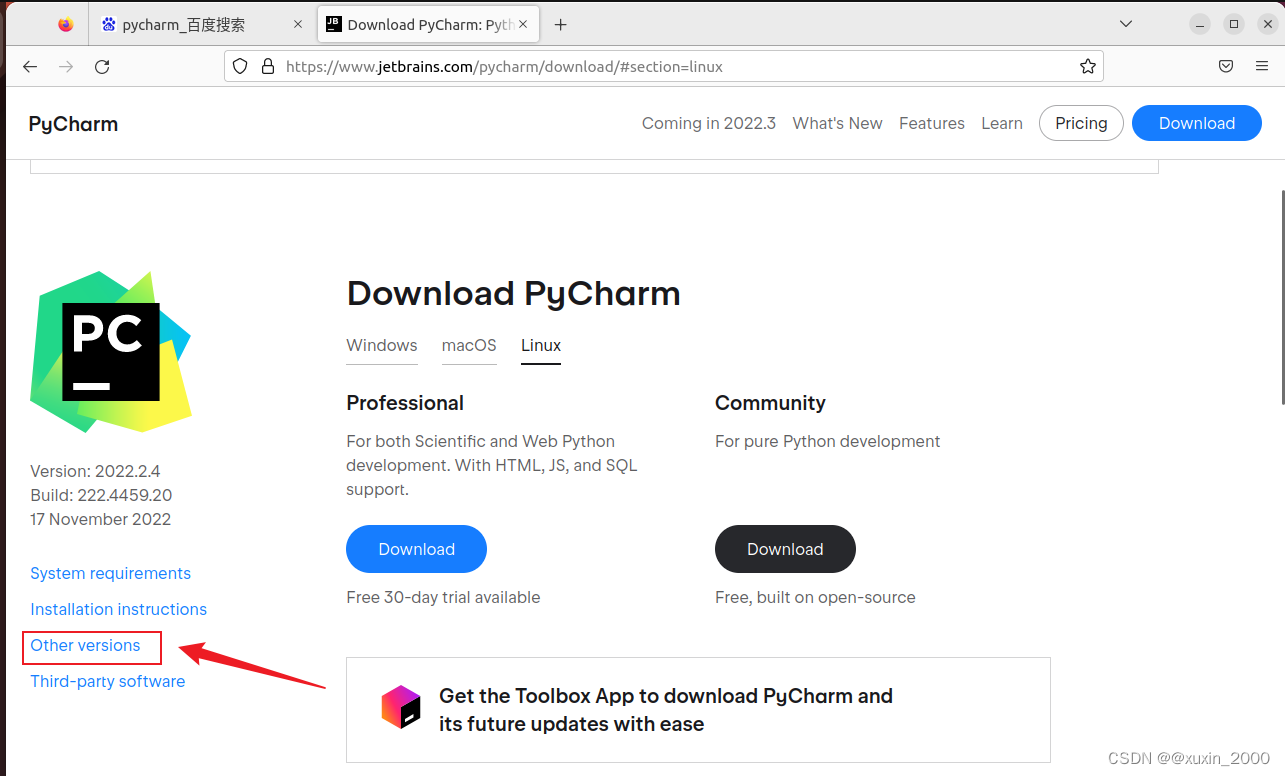Select the macOS platform tab
1285x776 pixels.
click(x=469, y=345)
